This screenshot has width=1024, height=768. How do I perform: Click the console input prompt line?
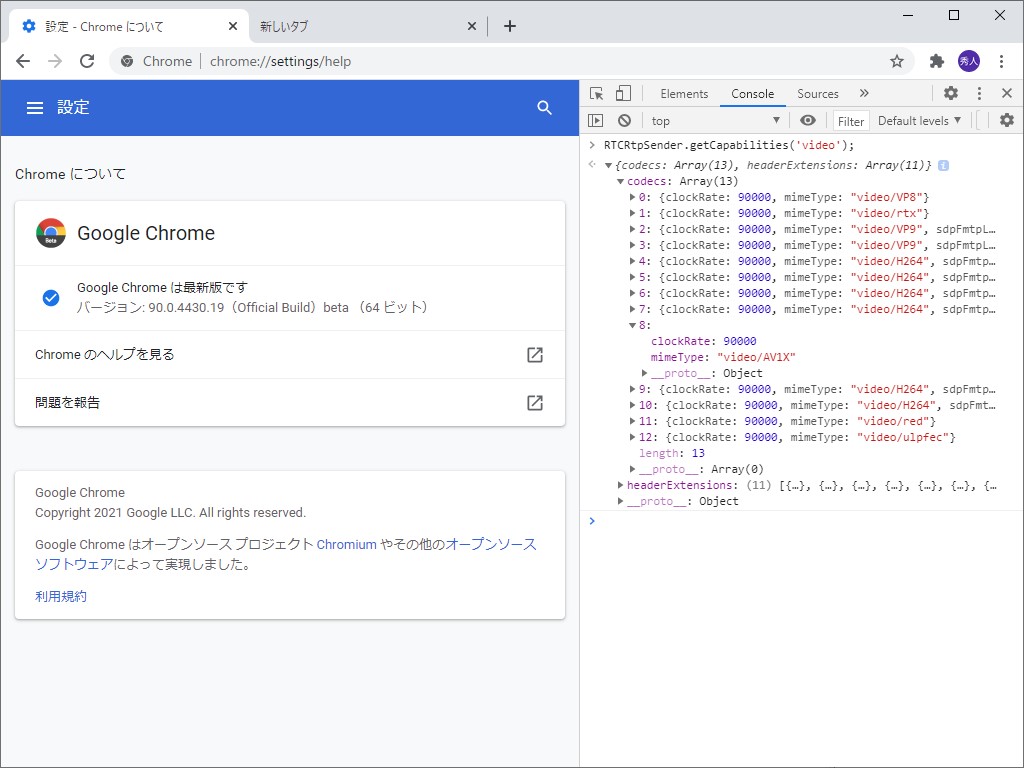click(x=700, y=520)
